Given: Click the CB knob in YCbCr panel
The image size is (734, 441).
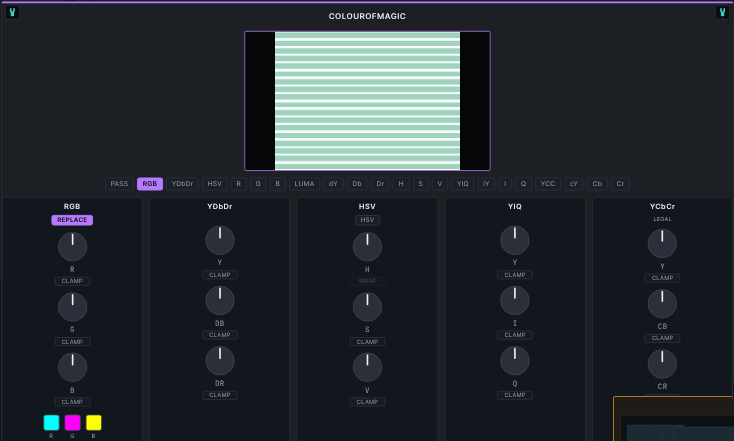Looking at the screenshot, I should [662, 304].
